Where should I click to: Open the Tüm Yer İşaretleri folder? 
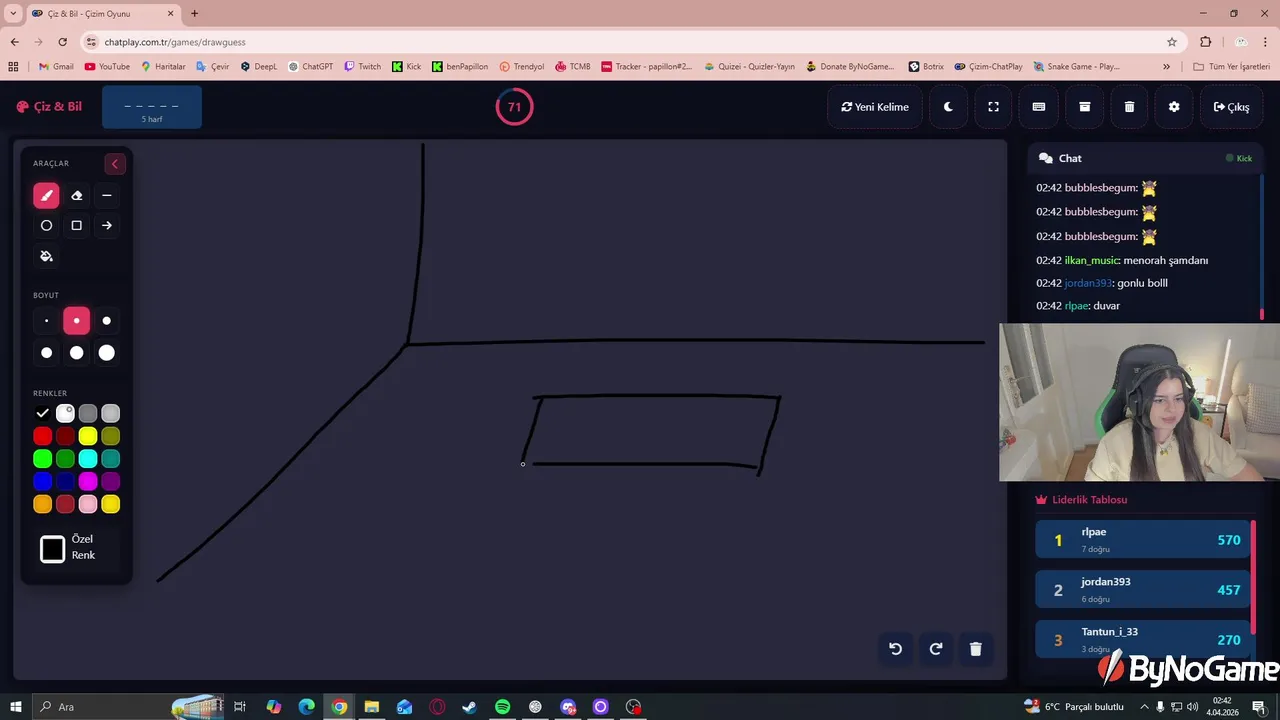tap(1231, 67)
